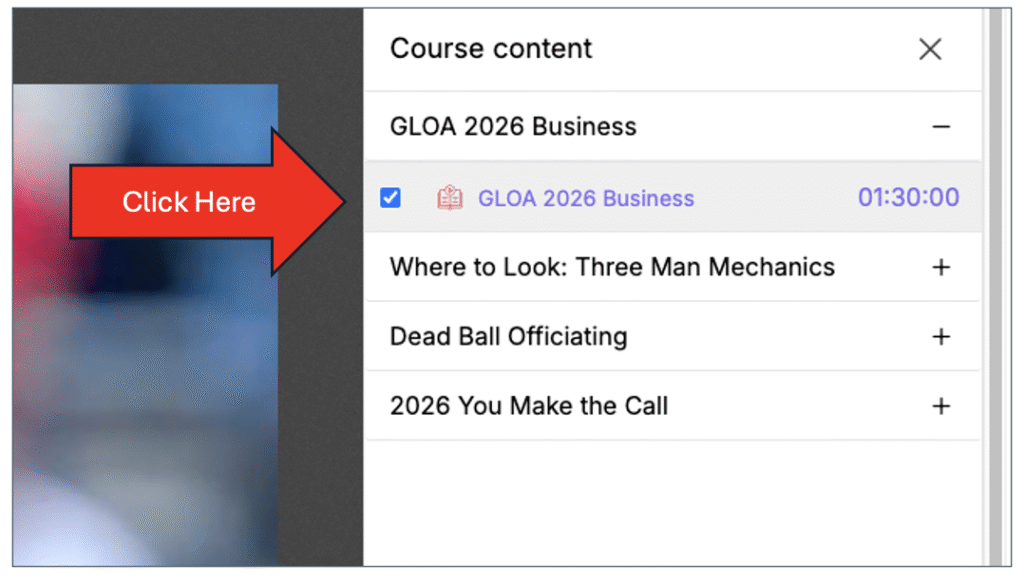This screenshot has width=1024, height=581.
Task: Click the 01:30:00 lesson duration
Action: 908,198
